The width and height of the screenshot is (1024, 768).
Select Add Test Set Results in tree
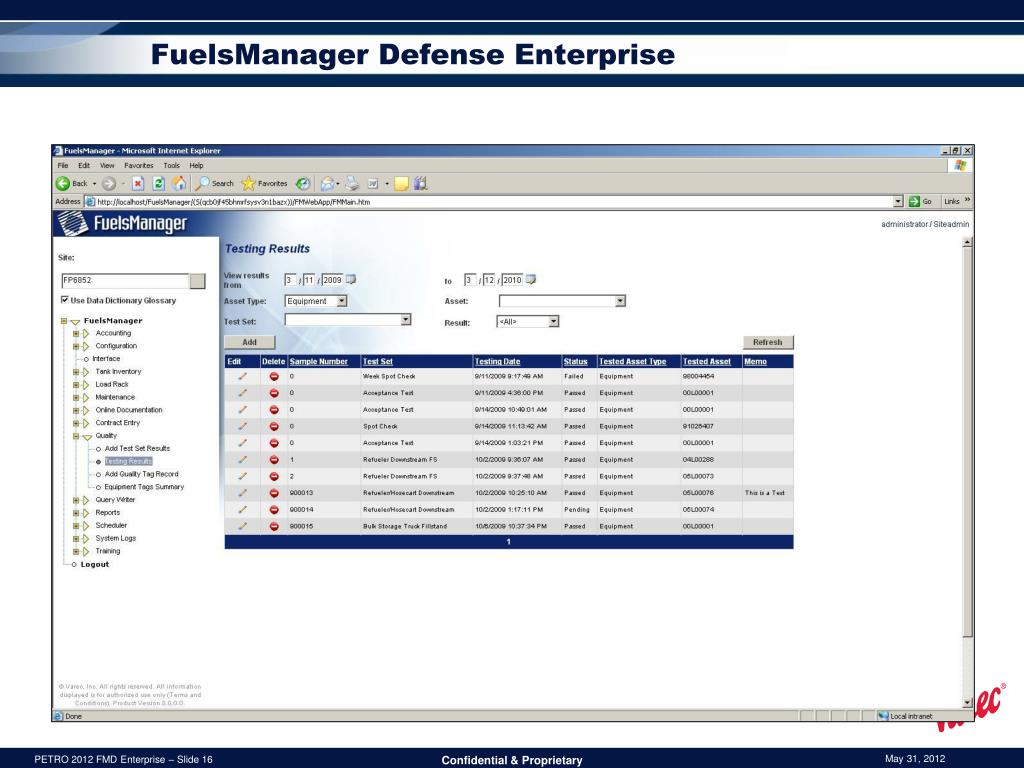137,449
